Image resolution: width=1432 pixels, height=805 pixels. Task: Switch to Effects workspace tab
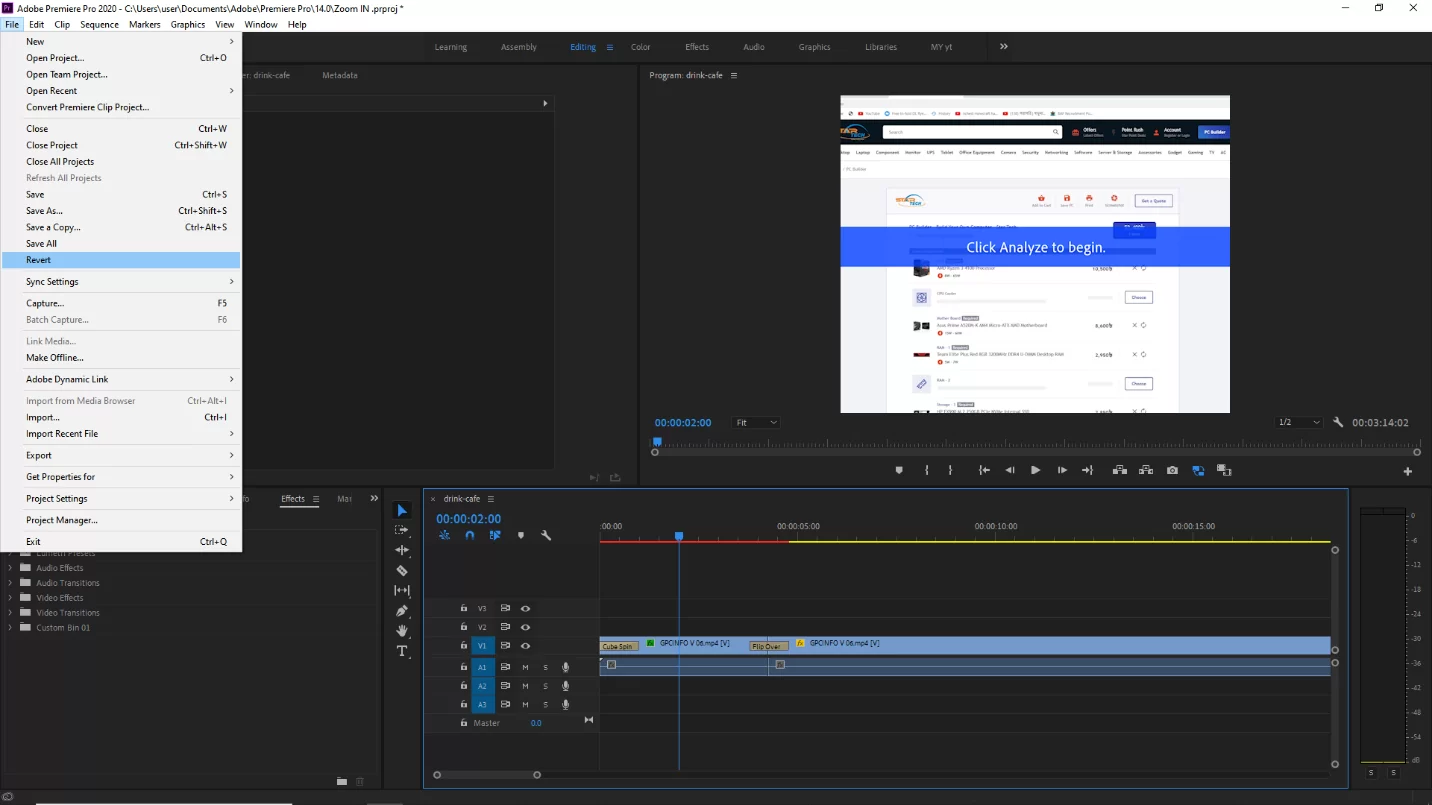coord(697,47)
